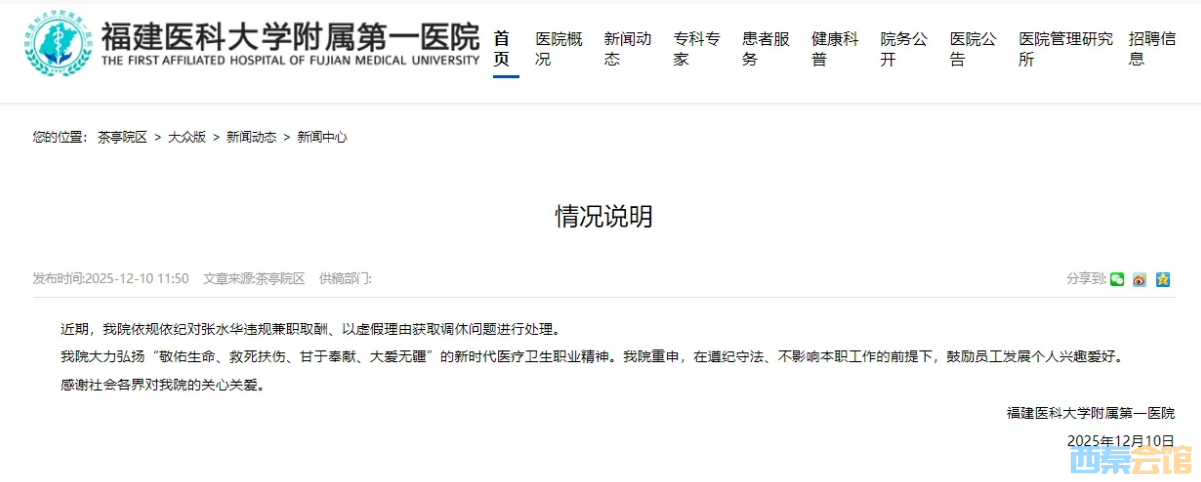Open 医院概况 menu item

click(x=558, y=48)
